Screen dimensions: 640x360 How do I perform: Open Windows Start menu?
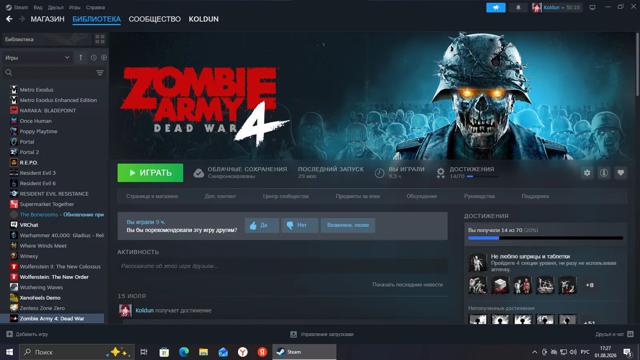9,352
